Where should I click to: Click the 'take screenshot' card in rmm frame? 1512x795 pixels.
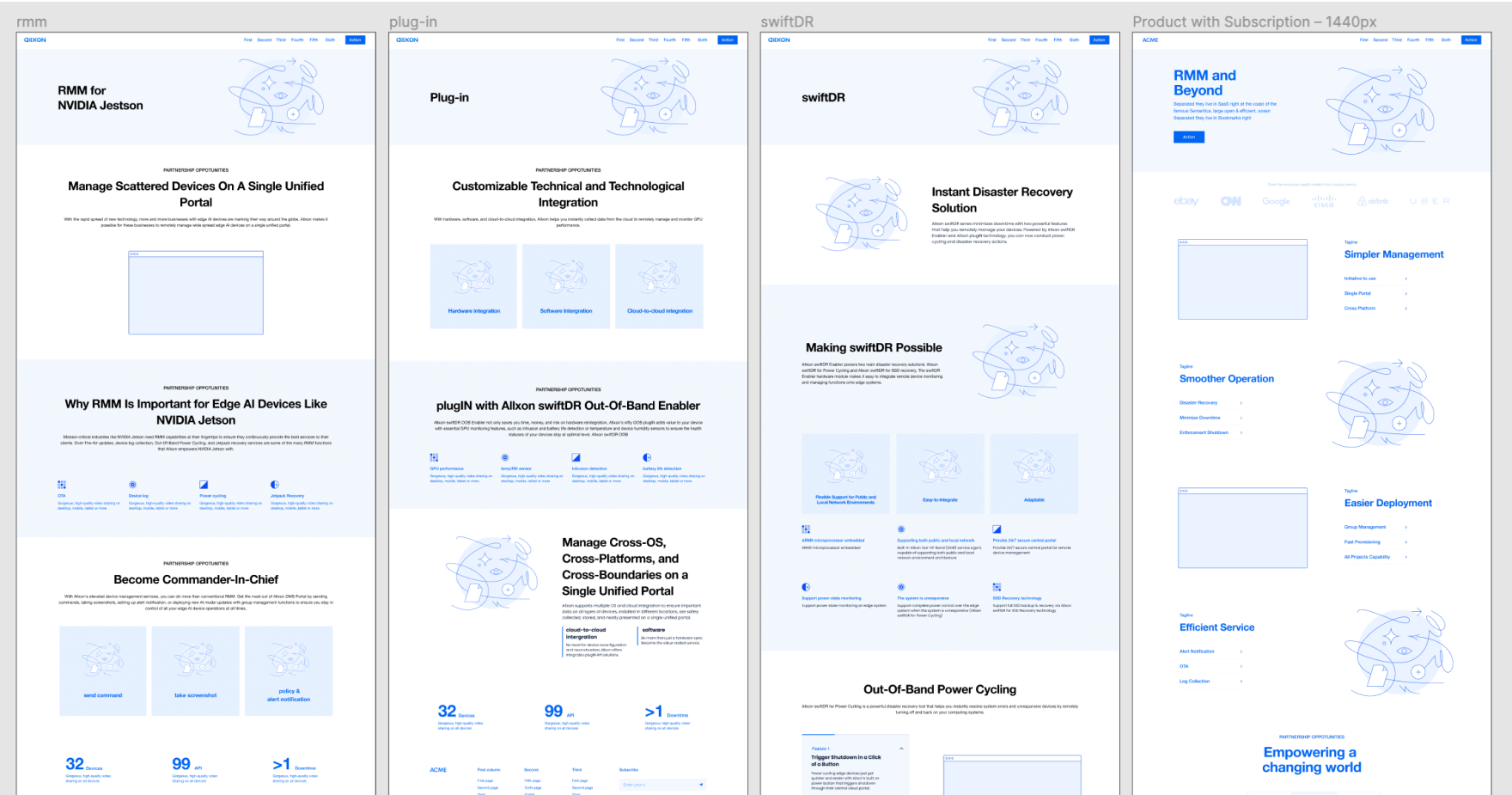[196, 670]
